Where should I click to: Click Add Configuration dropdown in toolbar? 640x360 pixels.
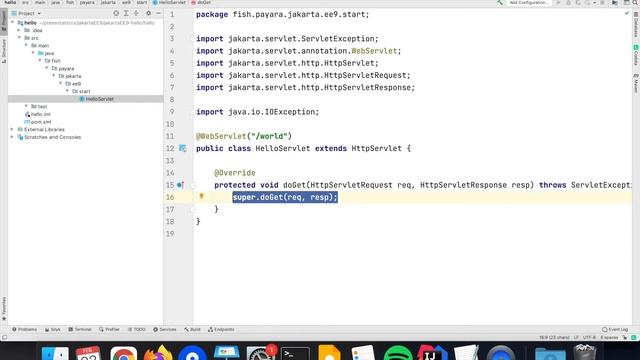pyautogui.click(x=529, y=2)
